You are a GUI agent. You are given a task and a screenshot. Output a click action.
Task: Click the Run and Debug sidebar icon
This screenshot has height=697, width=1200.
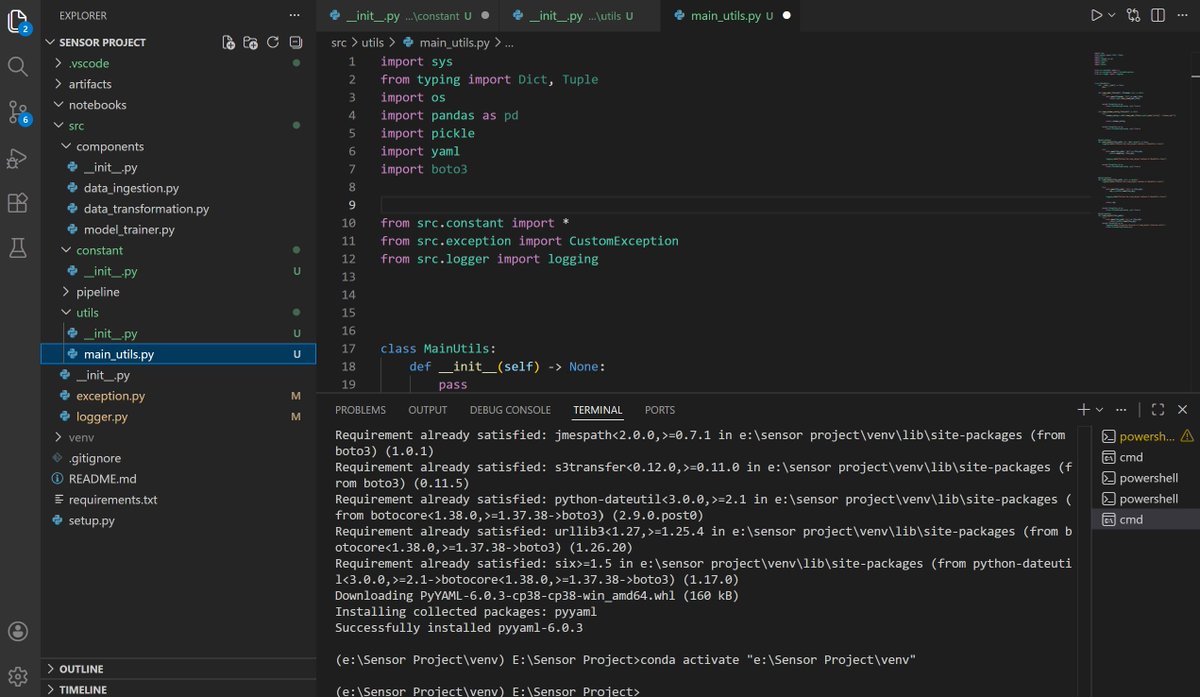(18, 157)
